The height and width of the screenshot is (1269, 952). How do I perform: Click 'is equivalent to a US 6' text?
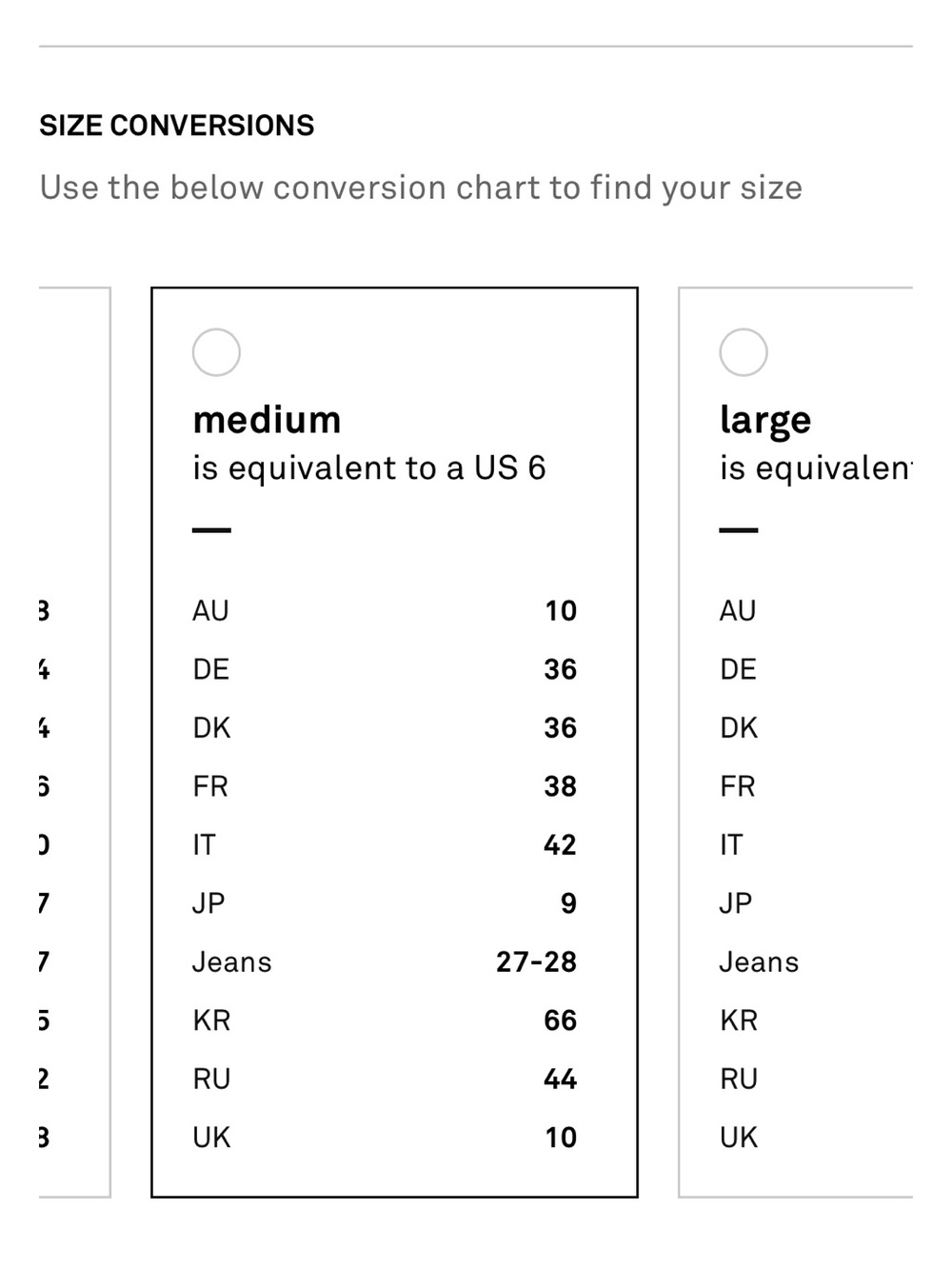click(x=369, y=468)
